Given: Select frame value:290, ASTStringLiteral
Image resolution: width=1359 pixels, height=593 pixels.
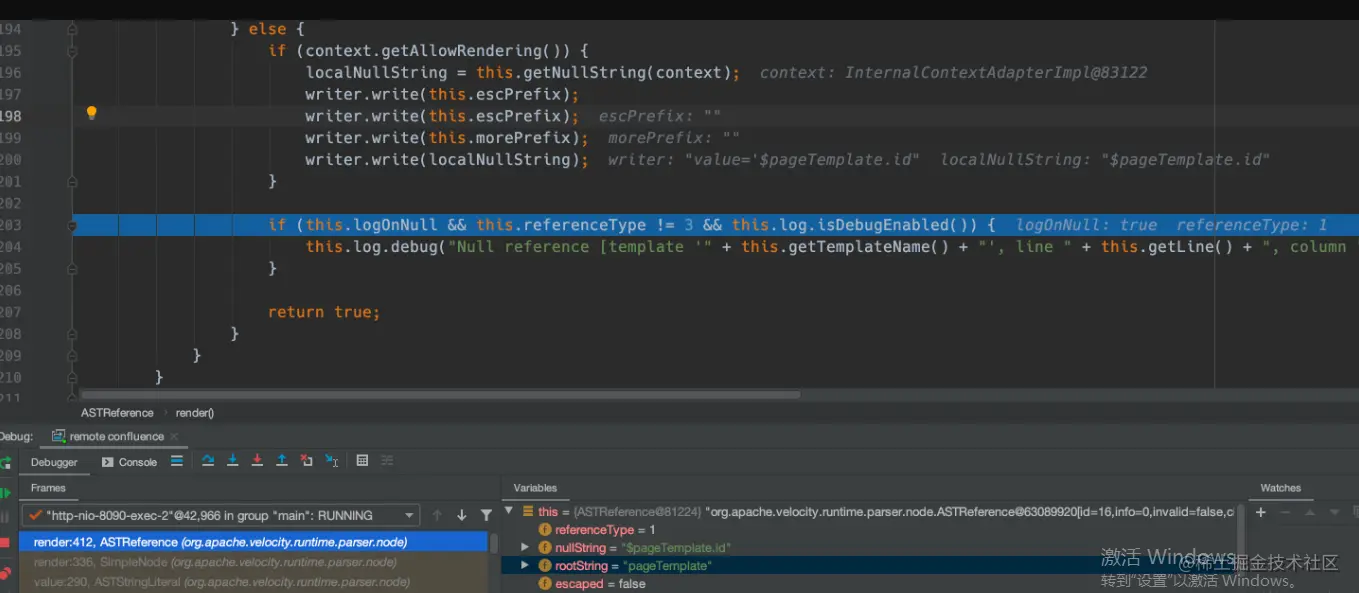Looking at the screenshot, I should pos(254,582).
